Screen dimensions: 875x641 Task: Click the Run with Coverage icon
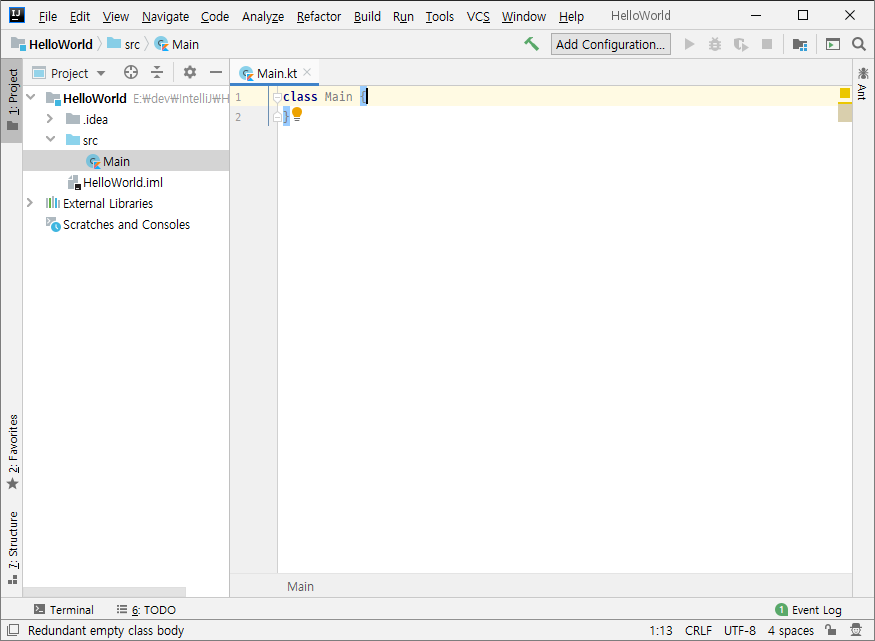741,44
